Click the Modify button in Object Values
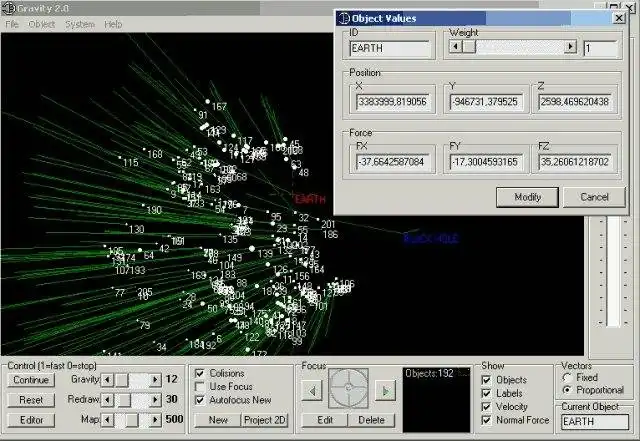The height and width of the screenshot is (441, 640). pos(527,197)
